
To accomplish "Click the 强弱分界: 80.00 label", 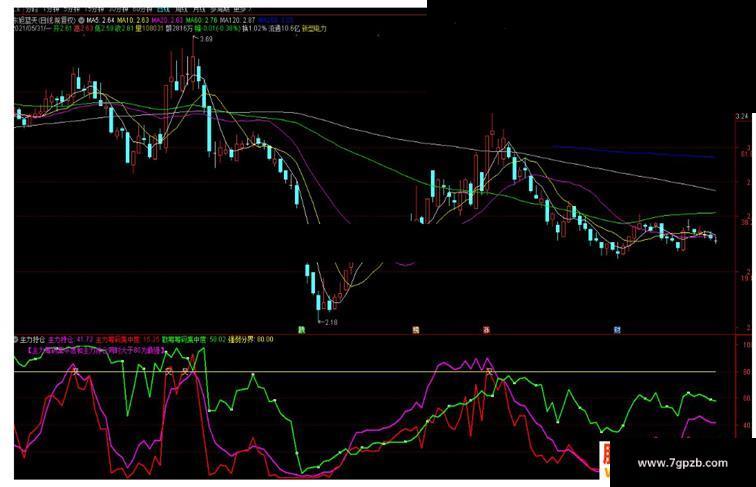I will pyautogui.click(x=251, y=339).
